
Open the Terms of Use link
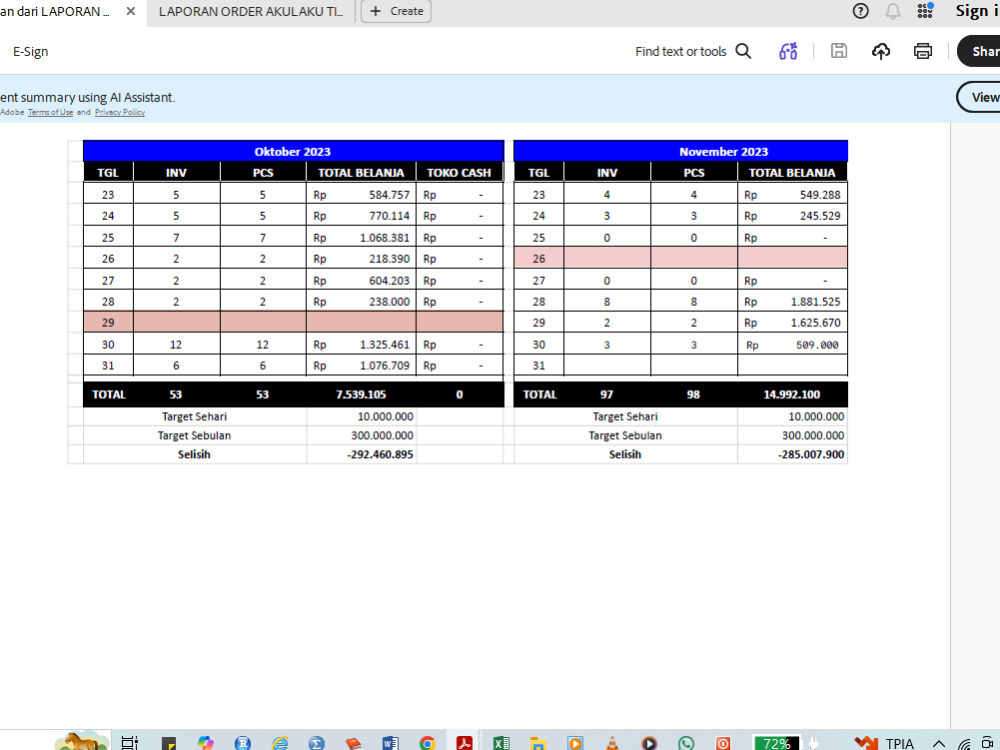50,112
